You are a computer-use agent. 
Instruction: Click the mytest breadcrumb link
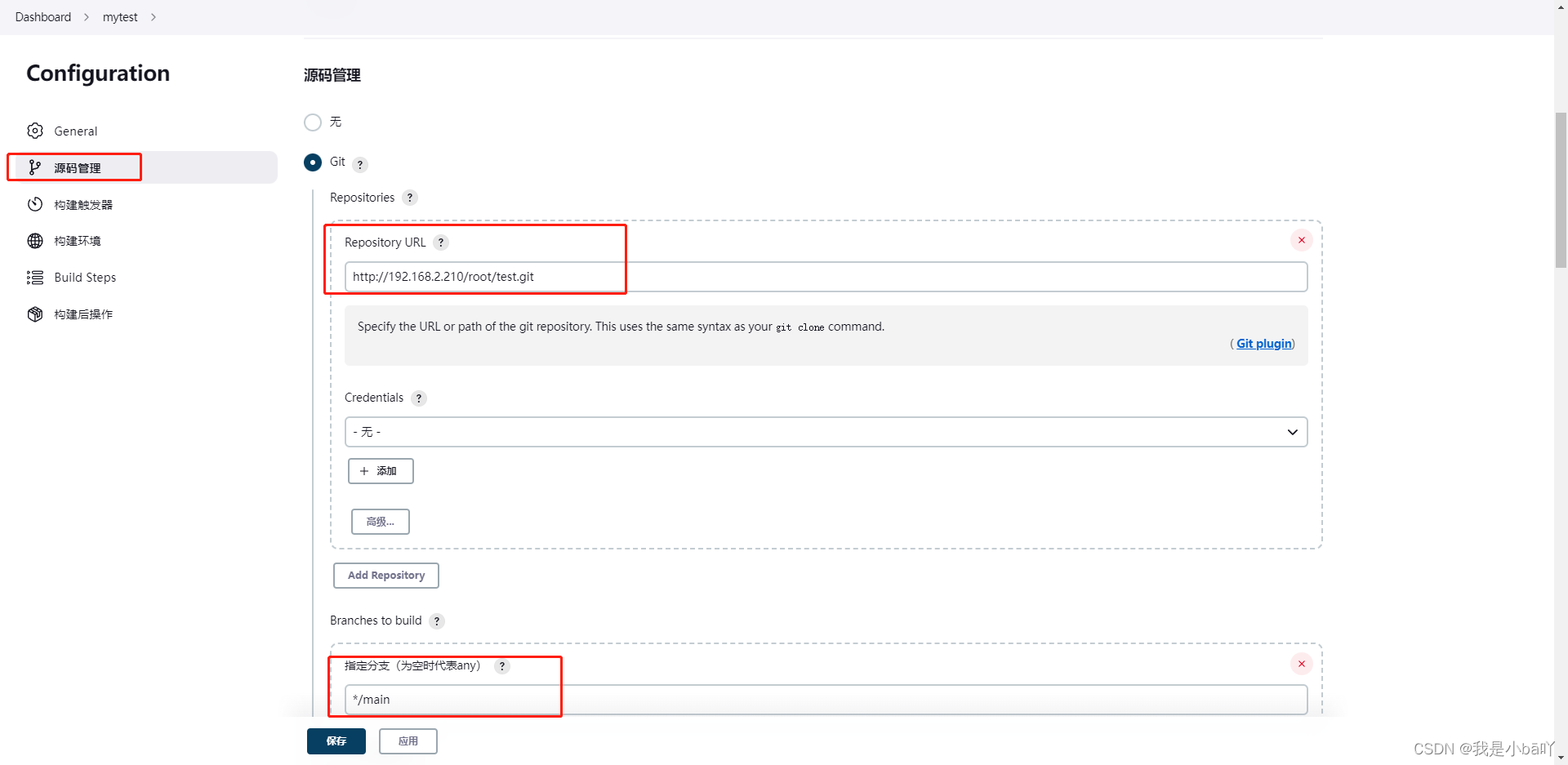click(x=120, y=17)
